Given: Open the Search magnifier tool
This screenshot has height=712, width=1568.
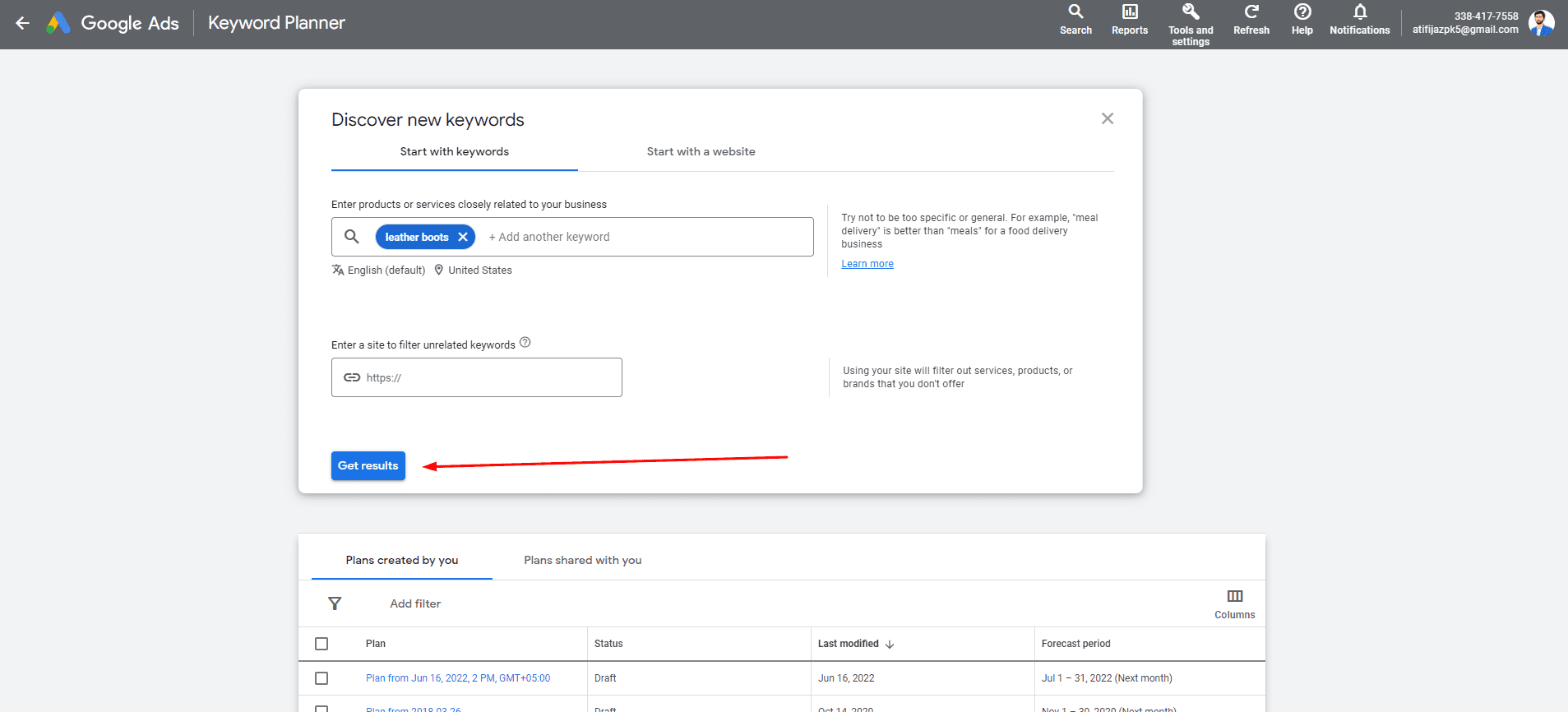Looking at the screenshot, I should (x=1075, y=12).
